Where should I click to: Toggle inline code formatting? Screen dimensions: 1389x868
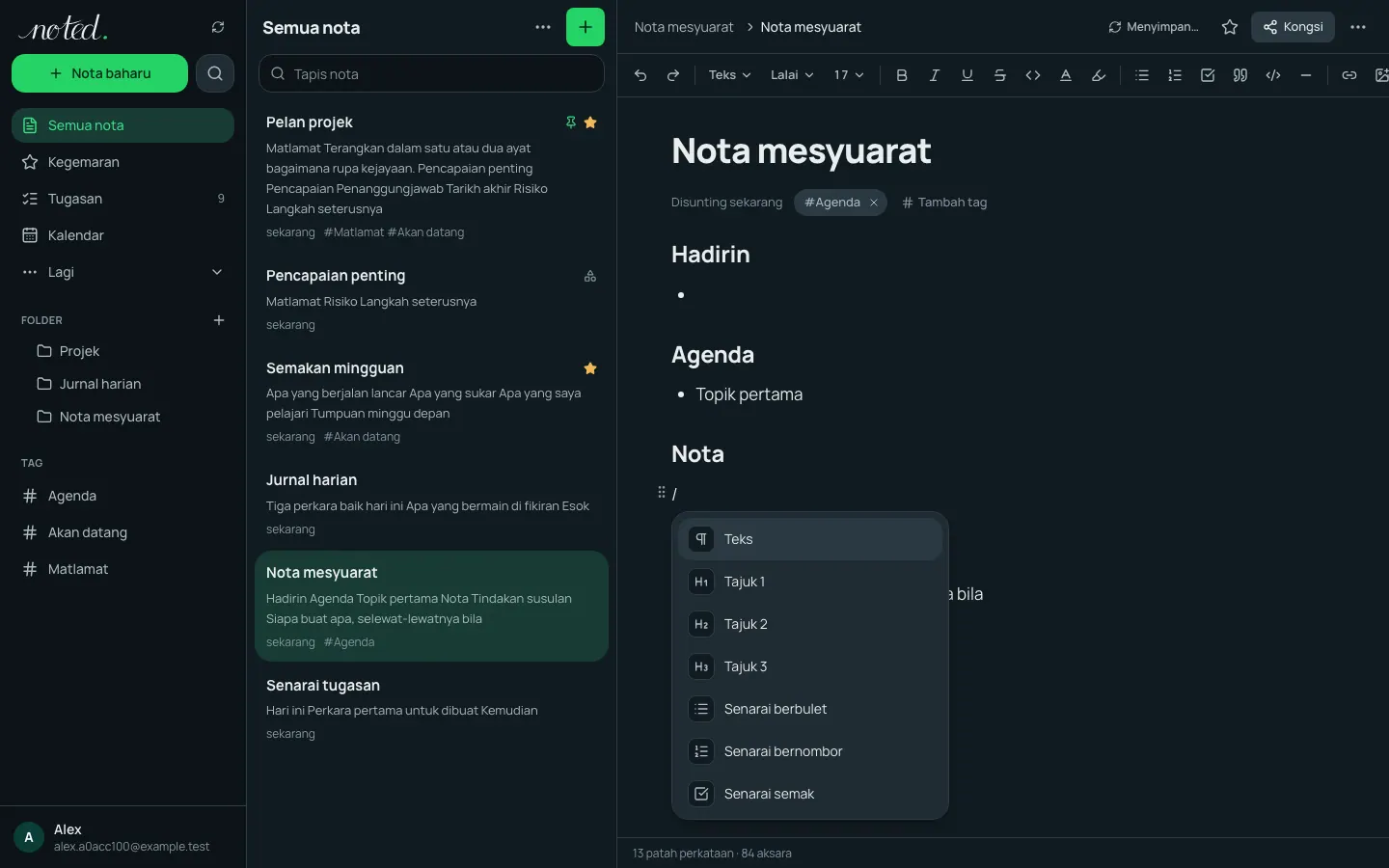coord(1033,75)
